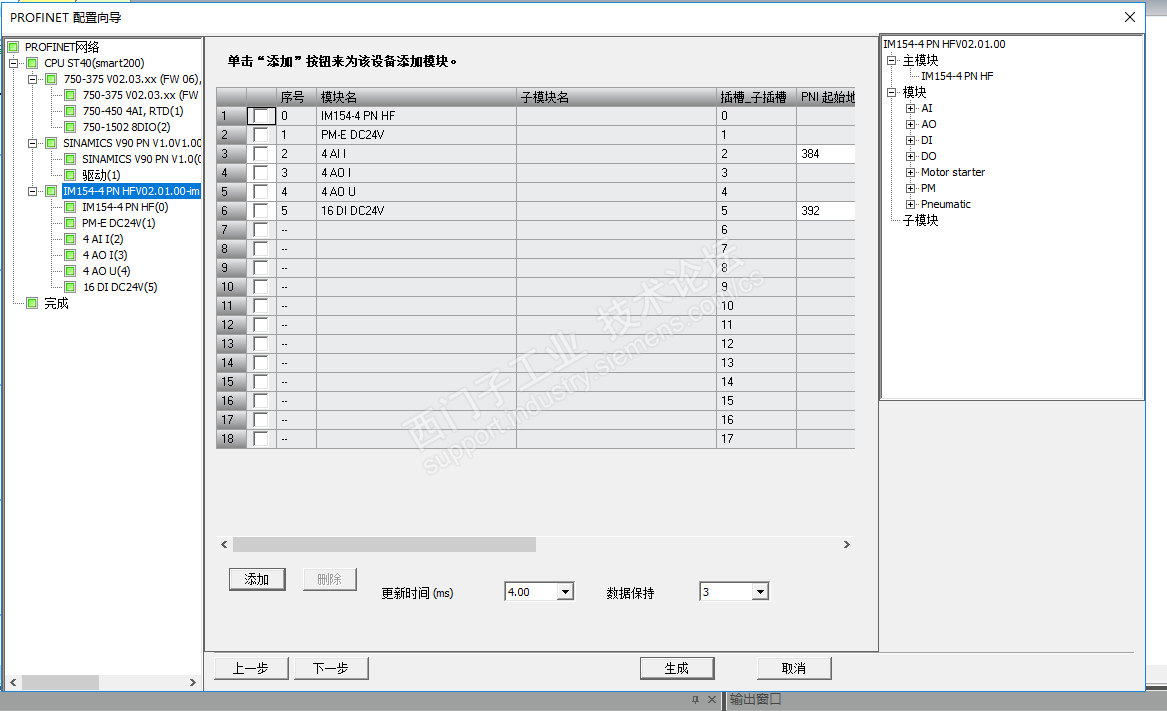Collapse the SINAMICS V90 PN tree node
Screen dimensions: 1167x711
tap(32, 143)
